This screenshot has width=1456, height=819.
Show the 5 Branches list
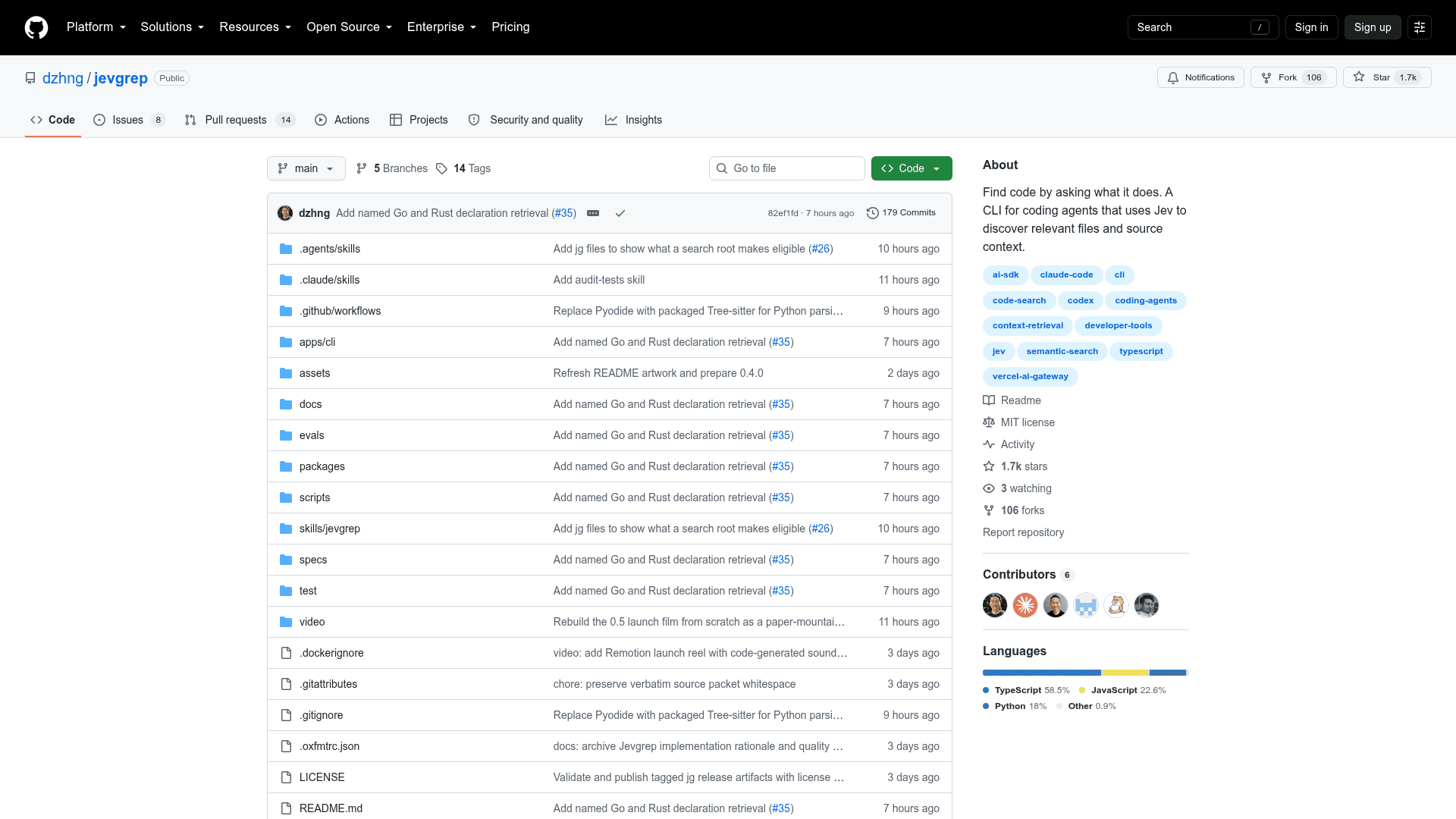[x=392, y=168]
